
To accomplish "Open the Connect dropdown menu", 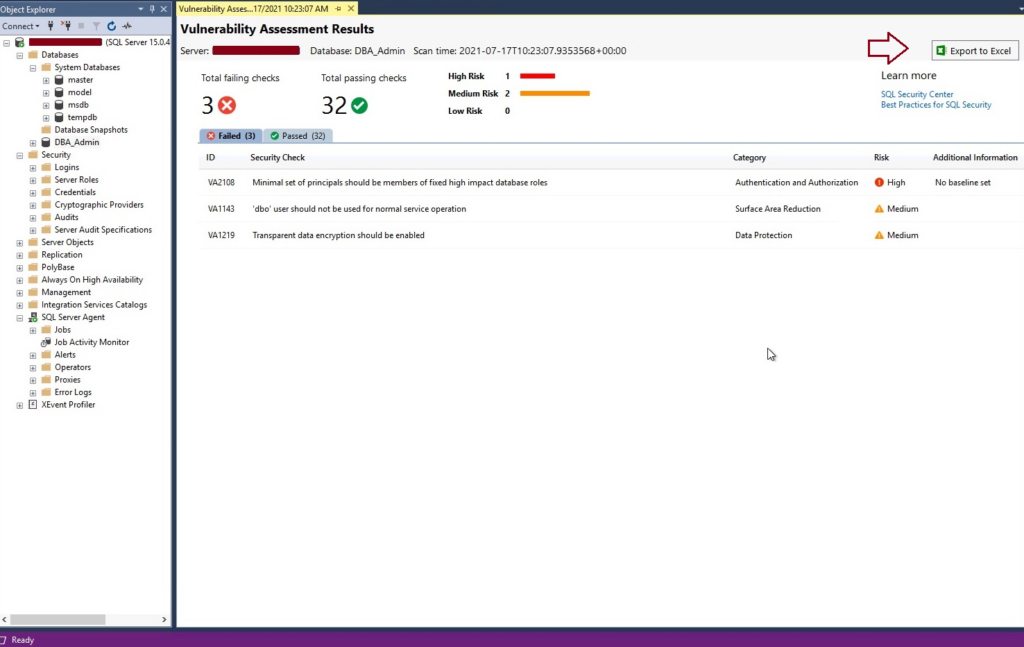I will (x=20, y=26).
